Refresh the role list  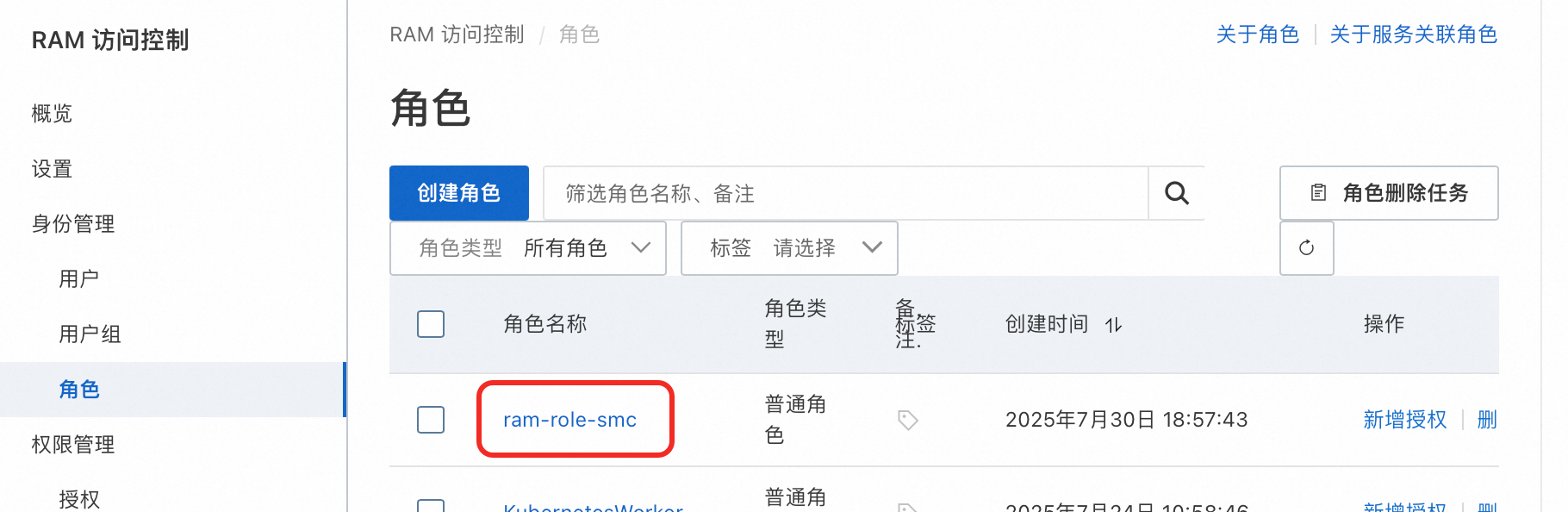coord(1306,248)
